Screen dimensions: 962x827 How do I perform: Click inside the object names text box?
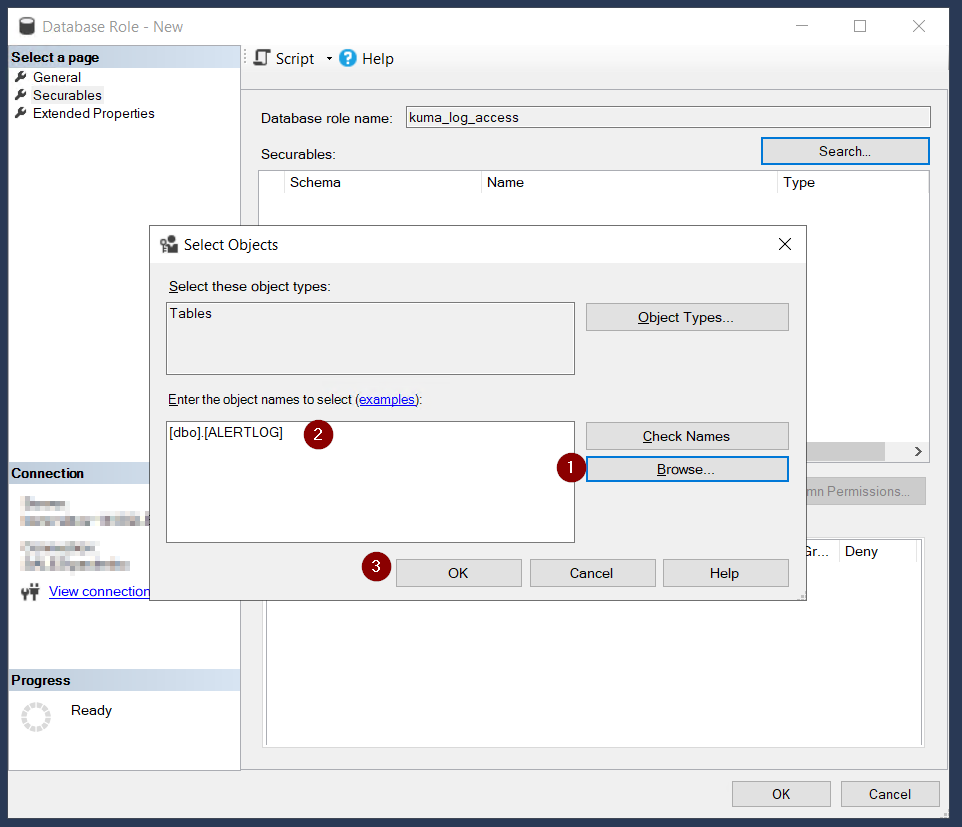pos(370,490)
